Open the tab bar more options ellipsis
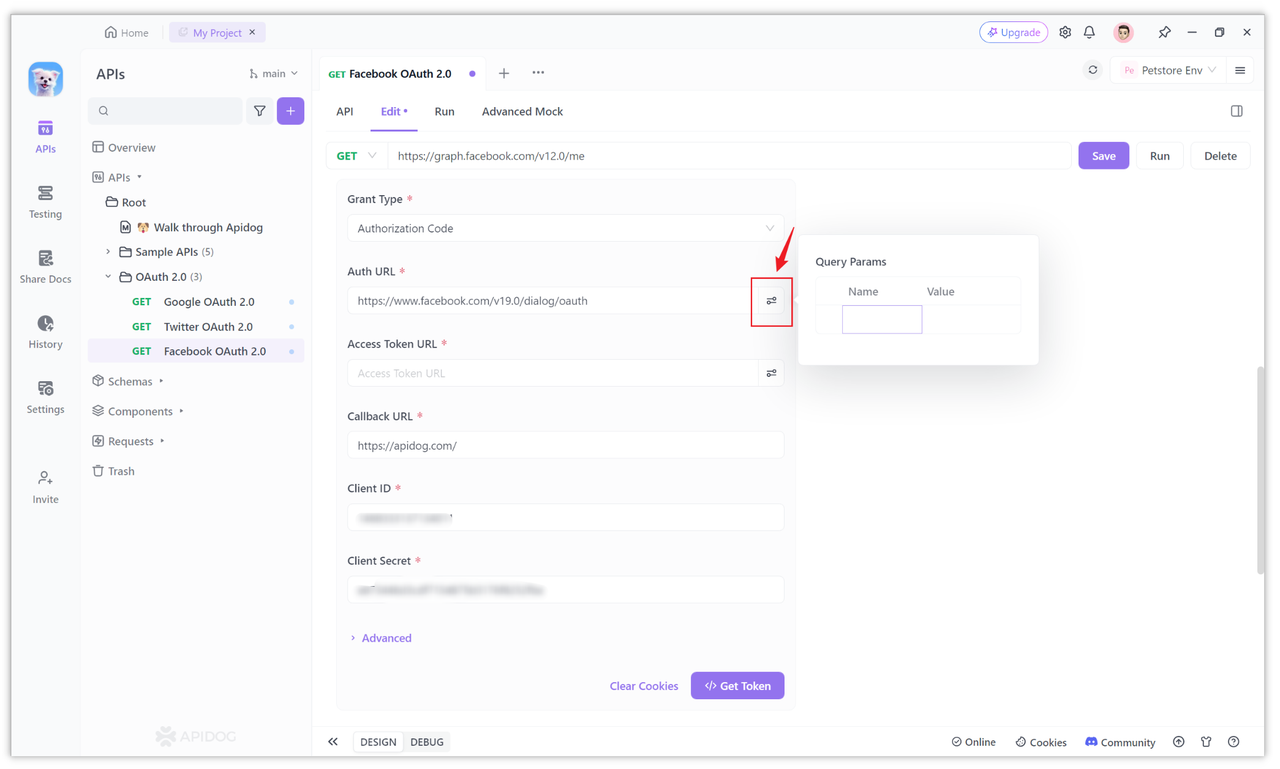Screen dimensions: 1280x769 pyautogui.click(x=538, y=73)
